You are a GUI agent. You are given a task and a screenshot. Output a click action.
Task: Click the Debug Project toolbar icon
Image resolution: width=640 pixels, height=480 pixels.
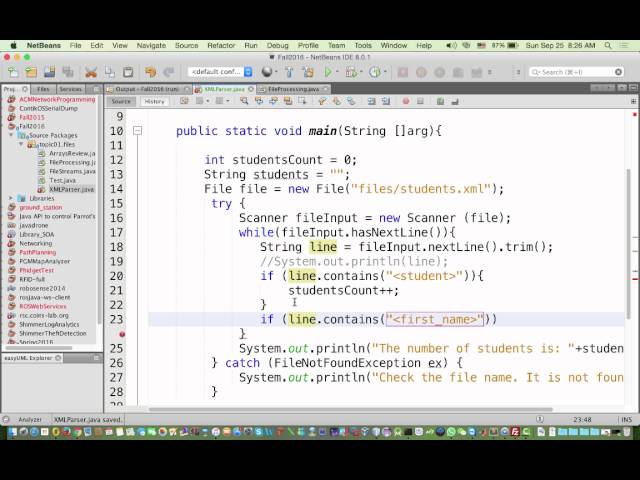point(350,72)
